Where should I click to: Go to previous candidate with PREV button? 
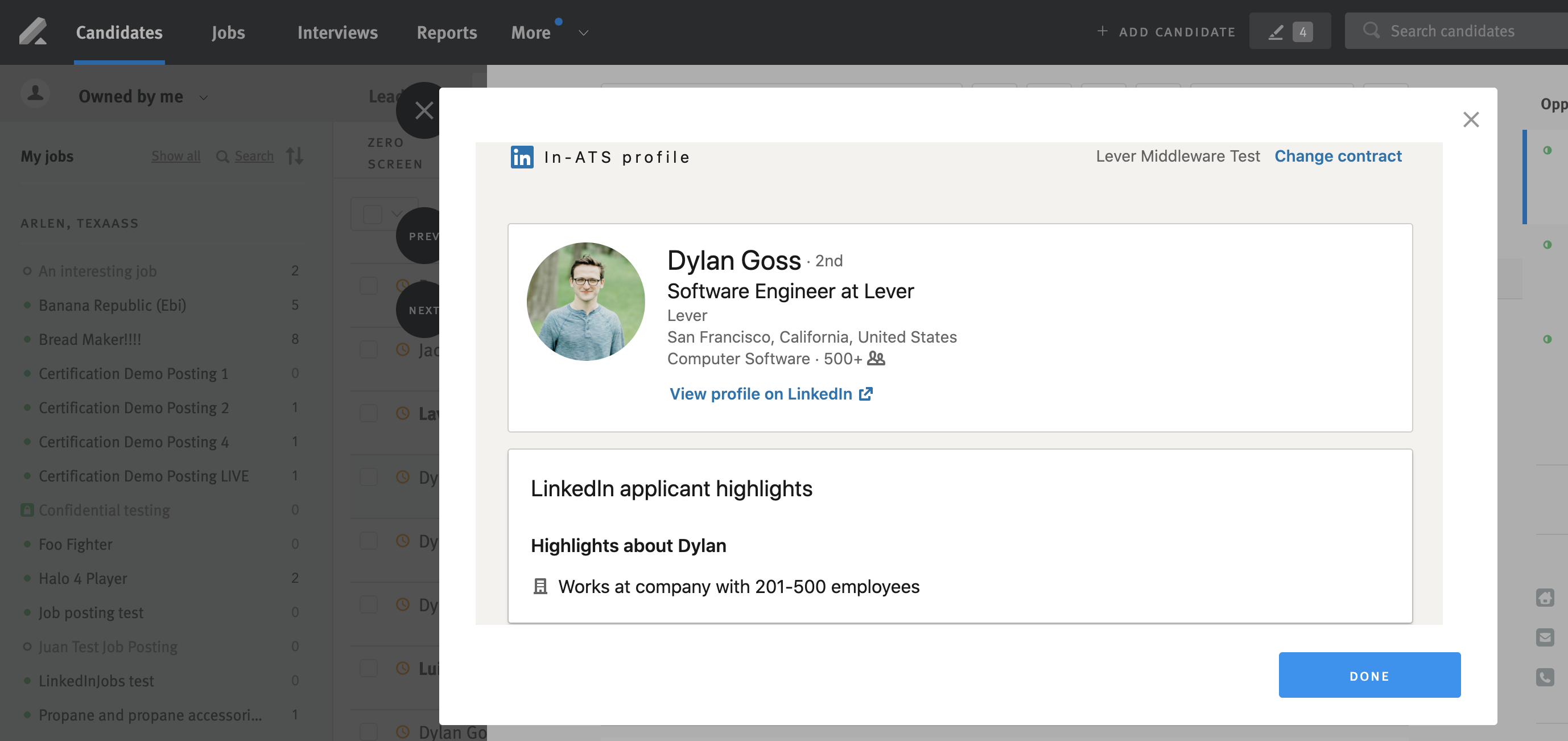click(420, 236)
